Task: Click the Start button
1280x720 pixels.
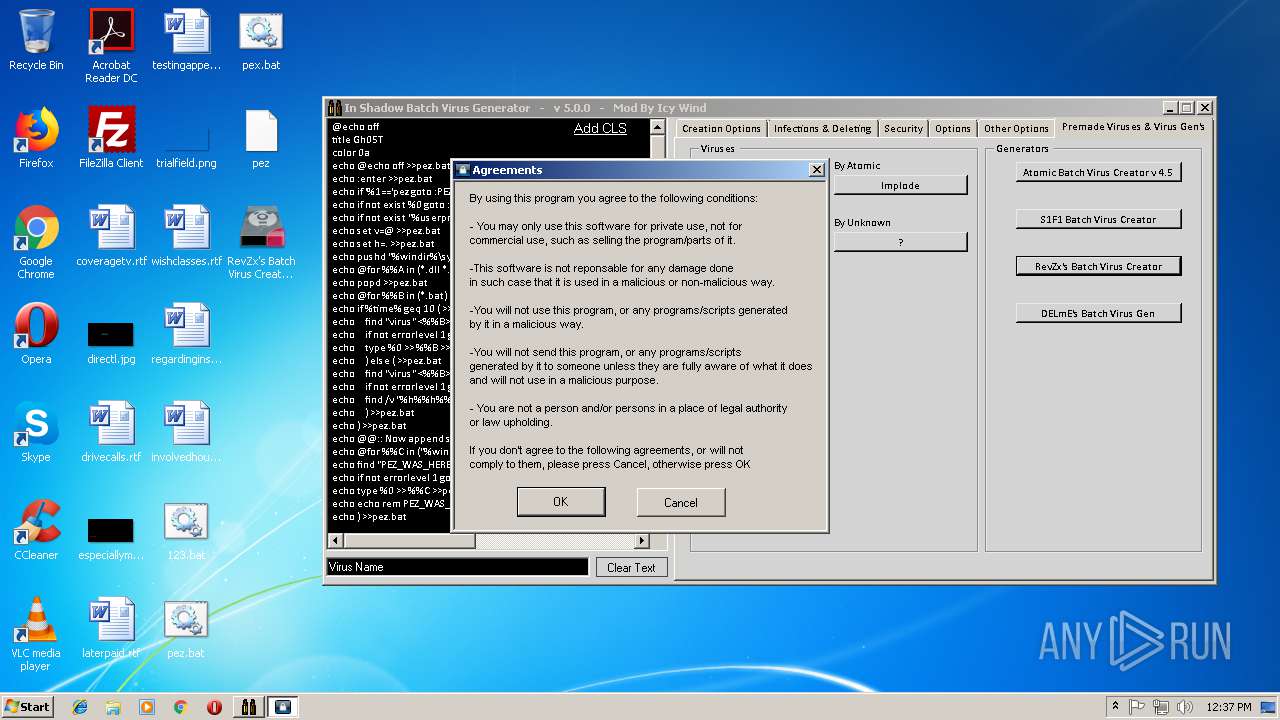Action: coord(27,707)
